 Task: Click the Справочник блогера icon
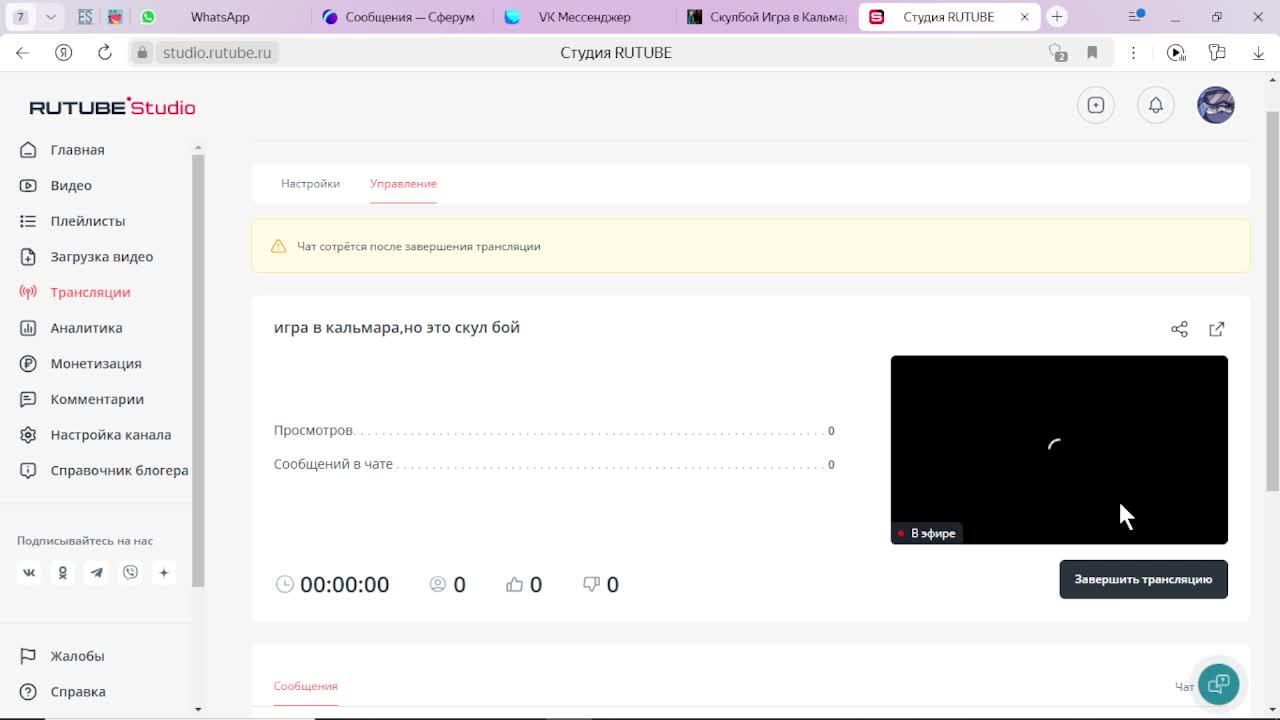pos(28,470)
